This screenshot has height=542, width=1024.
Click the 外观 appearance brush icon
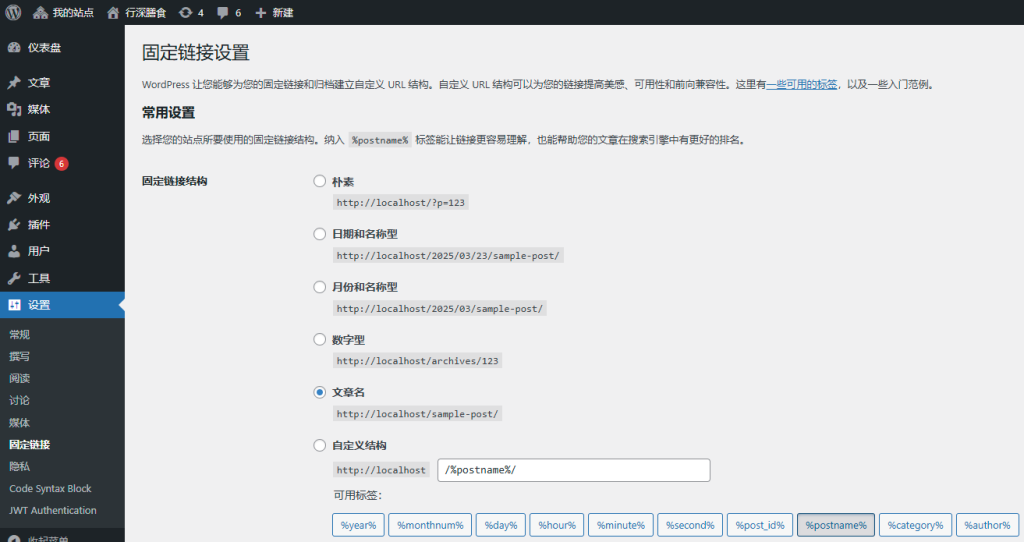click(14, 198)
